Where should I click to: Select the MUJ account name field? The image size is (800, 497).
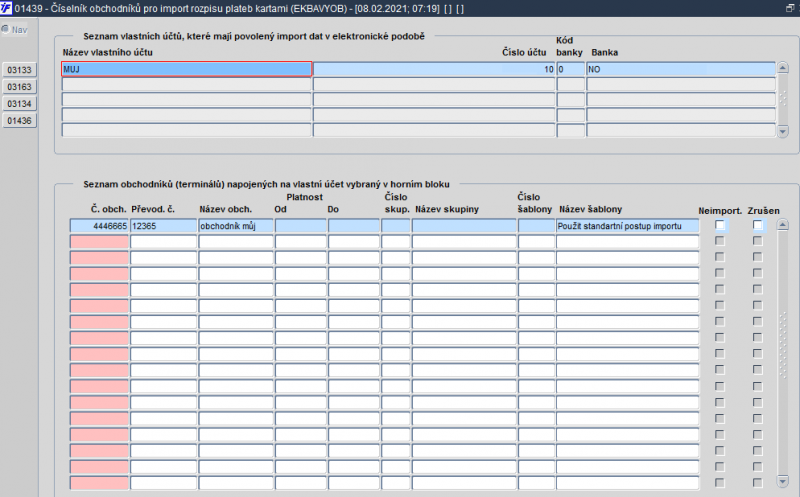point(186,69)
